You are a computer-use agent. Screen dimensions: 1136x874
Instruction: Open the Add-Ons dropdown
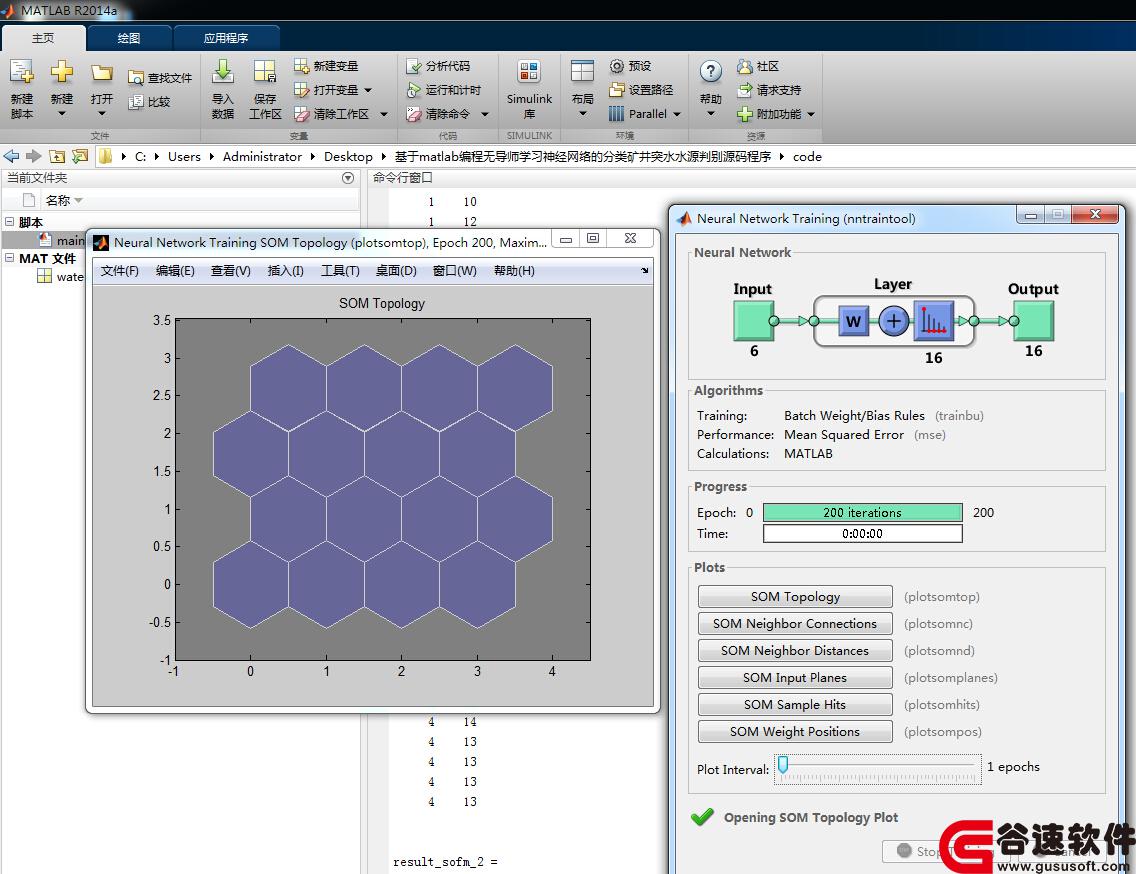click(811, 114)
